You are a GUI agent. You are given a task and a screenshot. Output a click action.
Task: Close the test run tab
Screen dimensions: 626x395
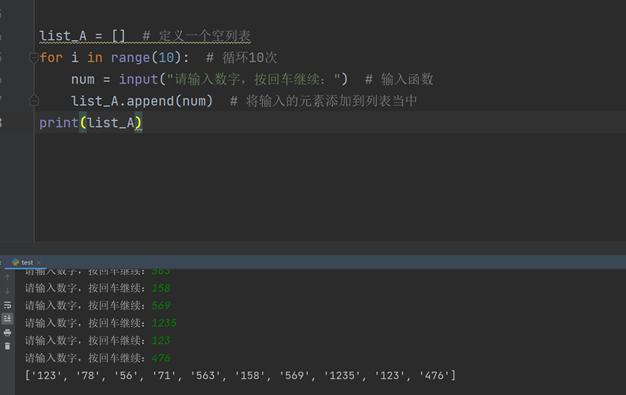pos(39,262)
